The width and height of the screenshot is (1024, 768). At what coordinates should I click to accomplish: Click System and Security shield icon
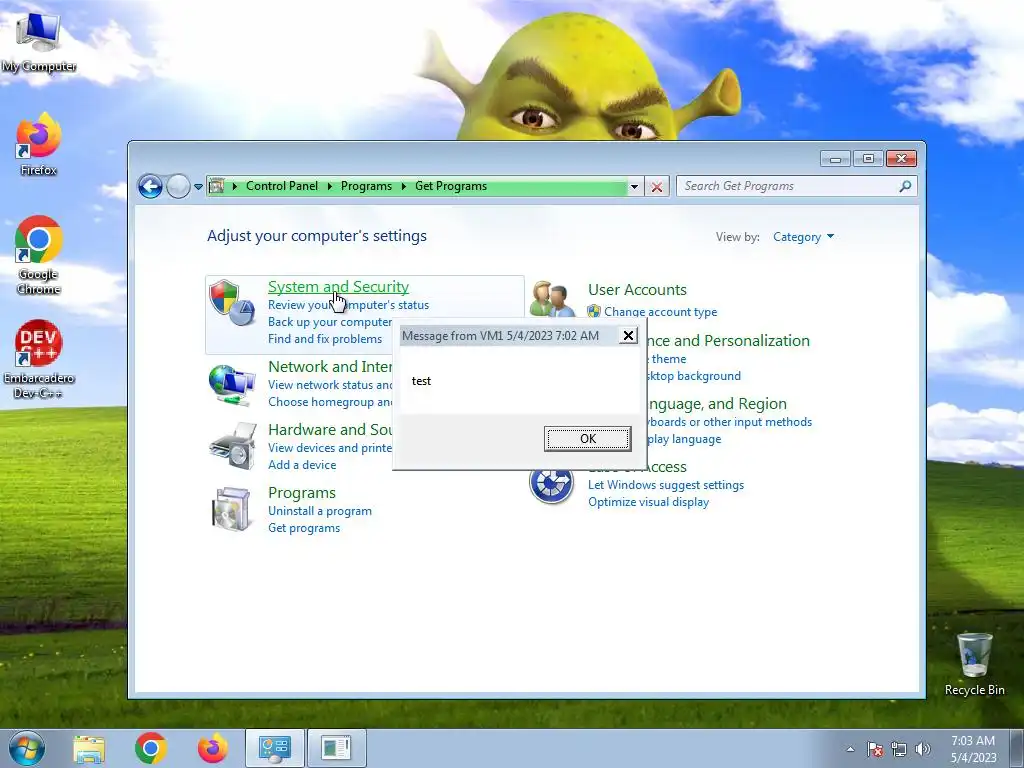(232, 303)
